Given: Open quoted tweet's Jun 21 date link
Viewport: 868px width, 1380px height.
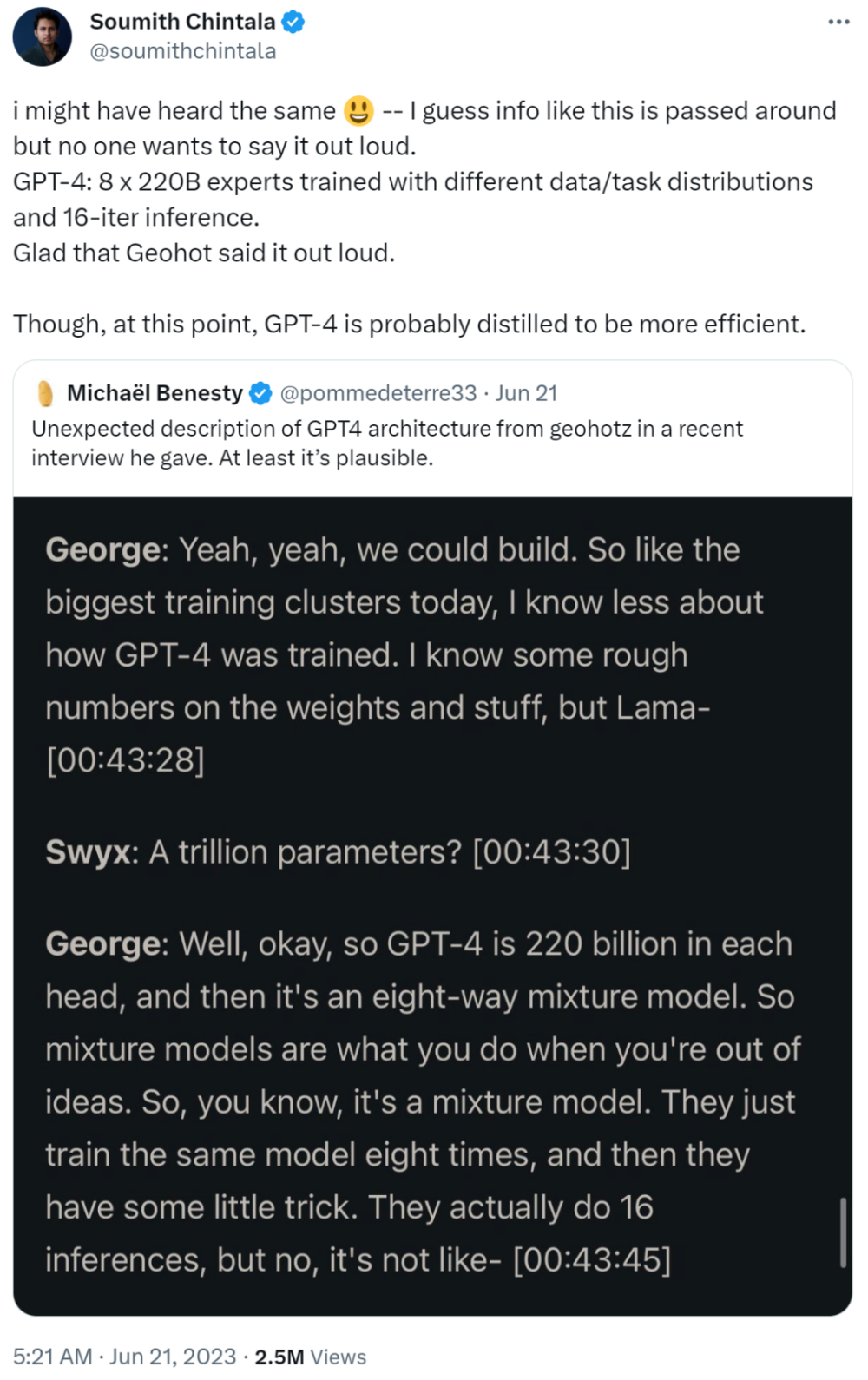Looking at the screenshot, I should (x=526, y=393).
